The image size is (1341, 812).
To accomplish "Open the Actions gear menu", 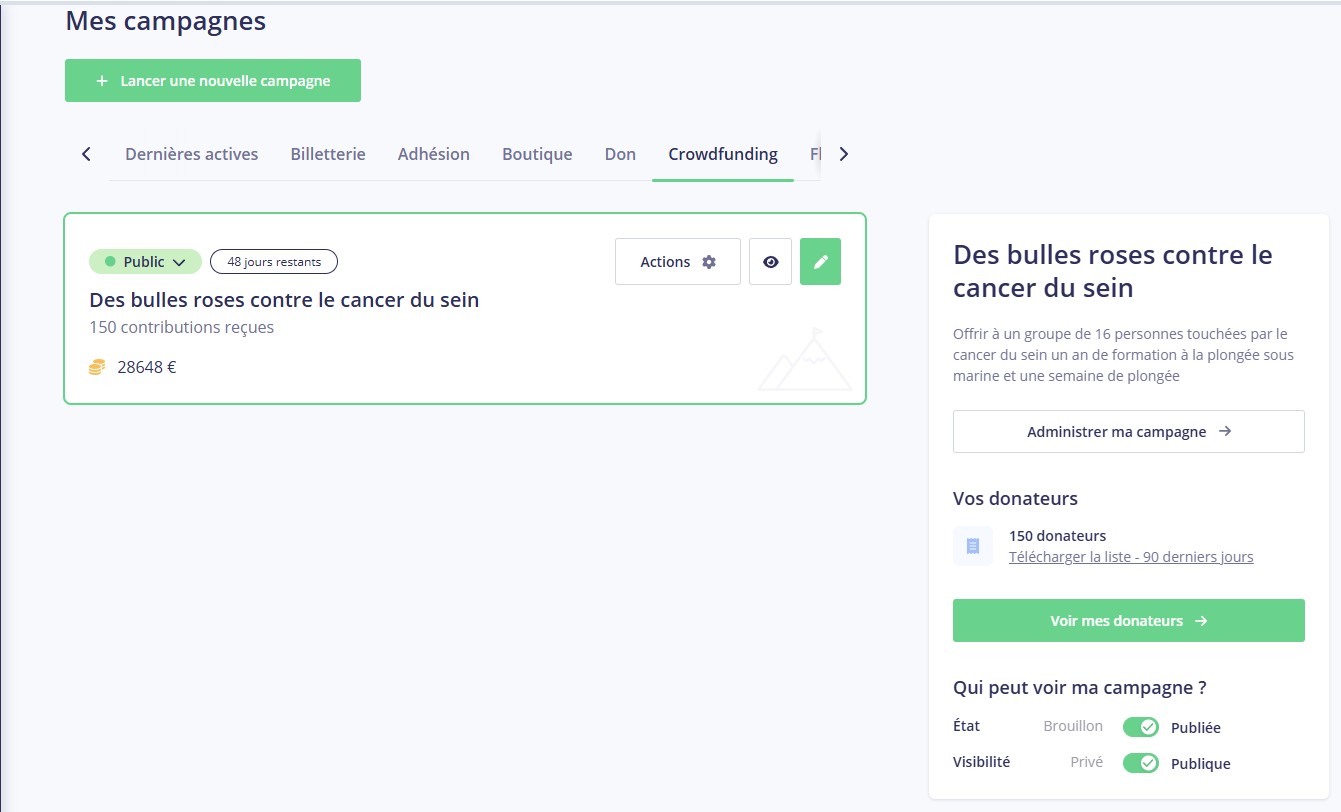I will (x=678, y=262).
